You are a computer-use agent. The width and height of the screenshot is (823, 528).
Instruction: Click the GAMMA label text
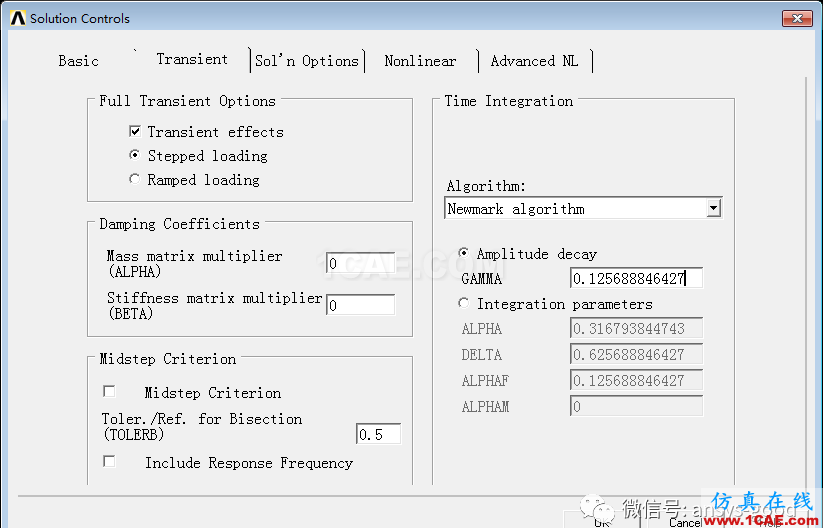click(x=481, y=279)
